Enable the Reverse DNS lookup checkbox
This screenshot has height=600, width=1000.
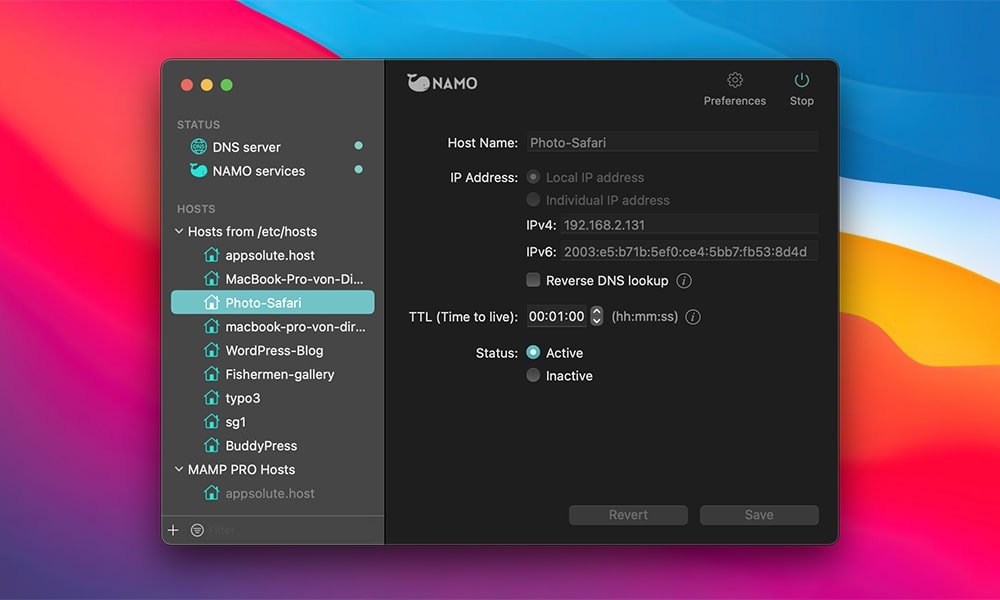point(534,281)
